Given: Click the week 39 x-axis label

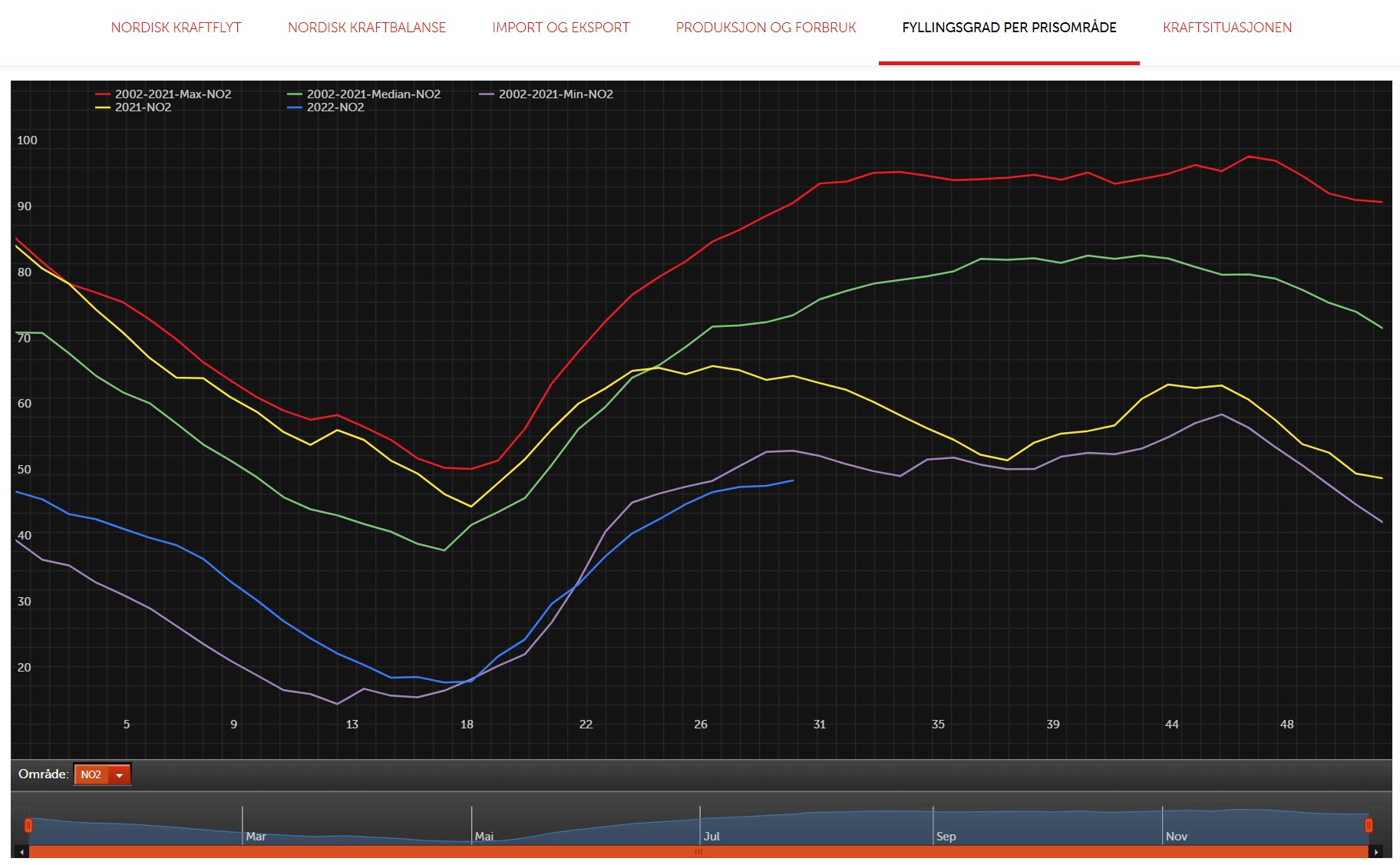Looking at the screenshot, I should coord(1053,725).
